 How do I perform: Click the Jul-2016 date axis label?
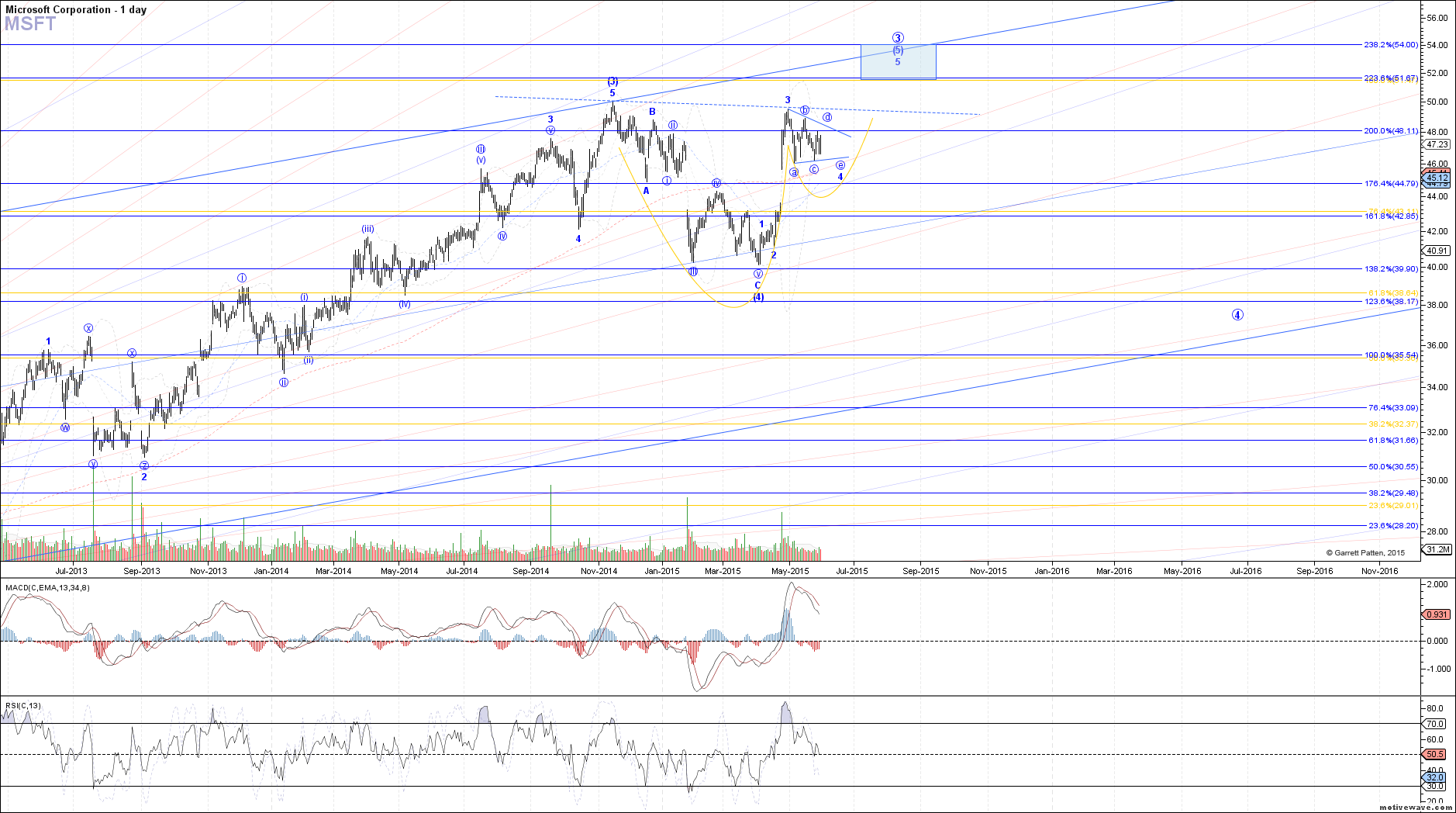(x=1246, y=571)
